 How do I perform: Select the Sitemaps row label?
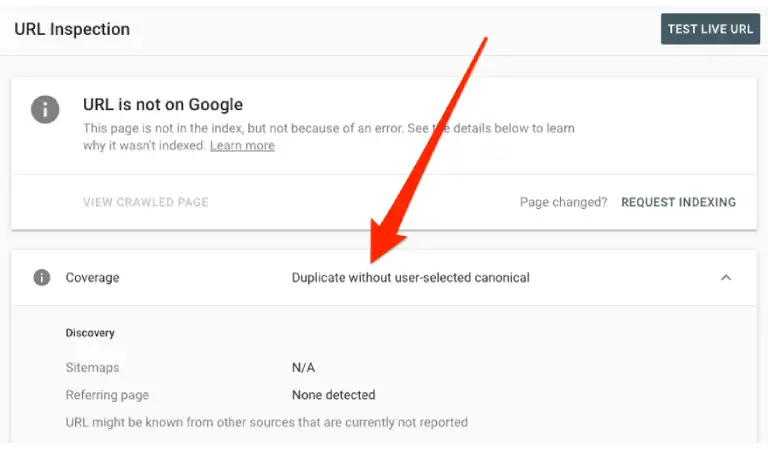(x=92, y=368)
